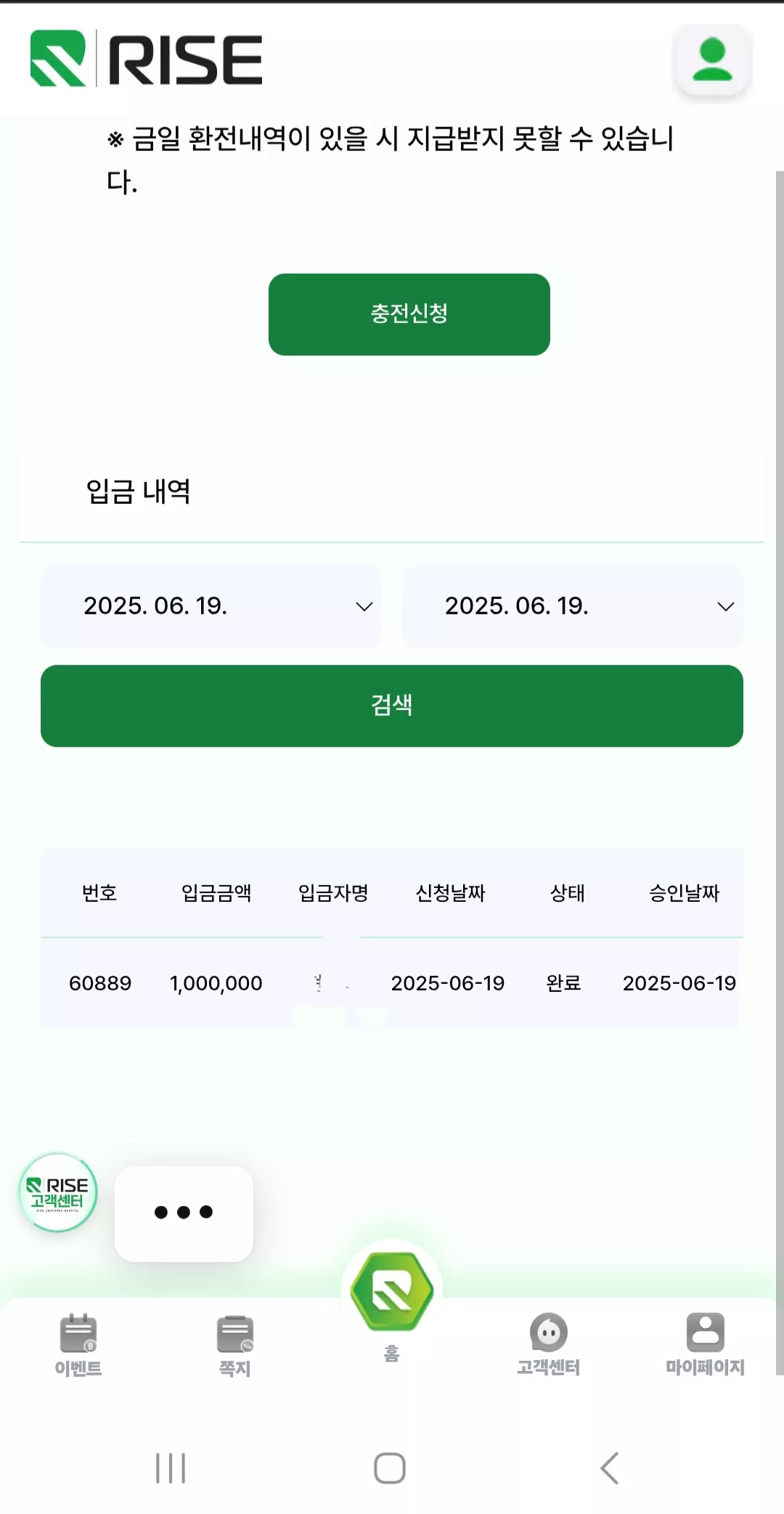Open the 고객센터 chat icon
This screenshot has width=784, height=1514.
(549, 1332)
